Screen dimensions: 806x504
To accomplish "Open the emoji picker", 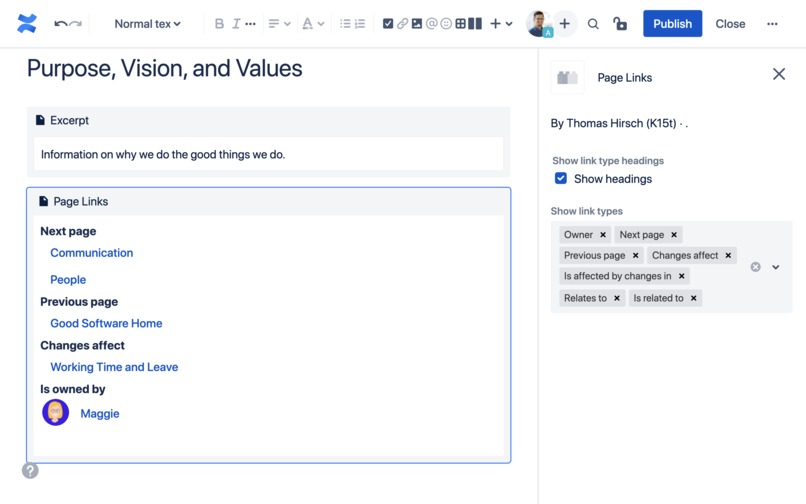I will point(446,24).
